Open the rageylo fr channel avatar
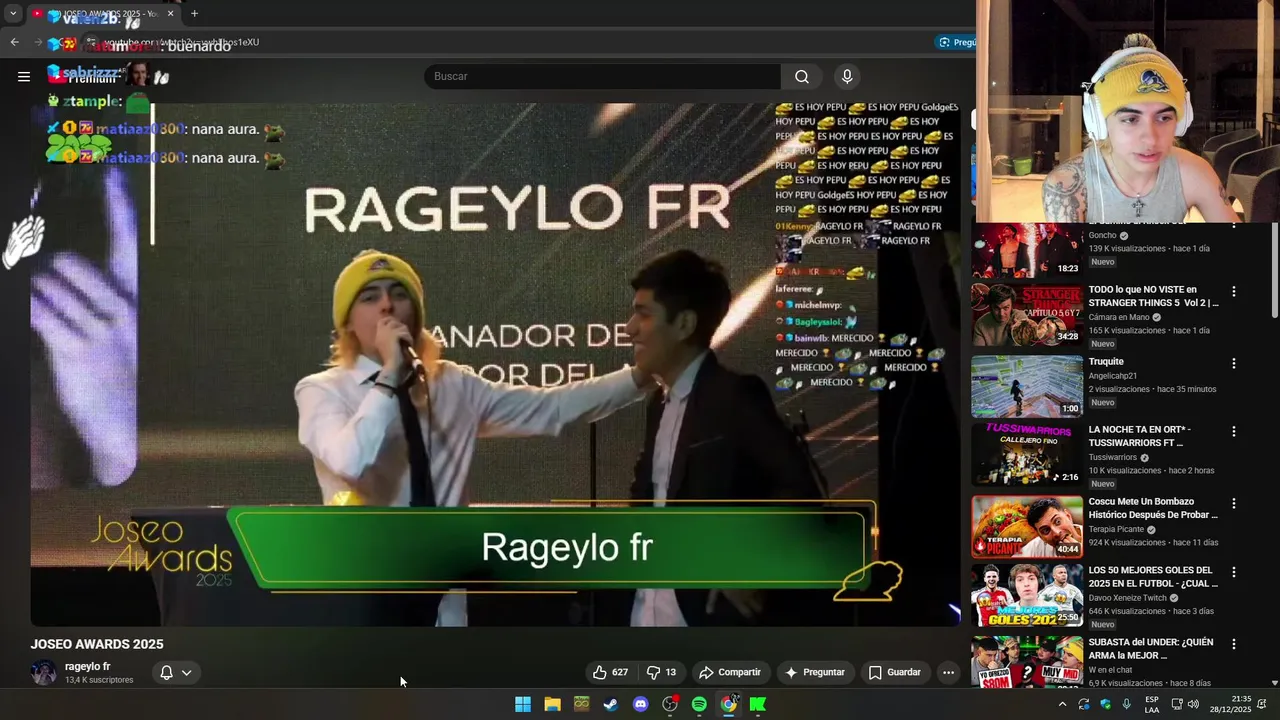 click(x=44, y=672)
